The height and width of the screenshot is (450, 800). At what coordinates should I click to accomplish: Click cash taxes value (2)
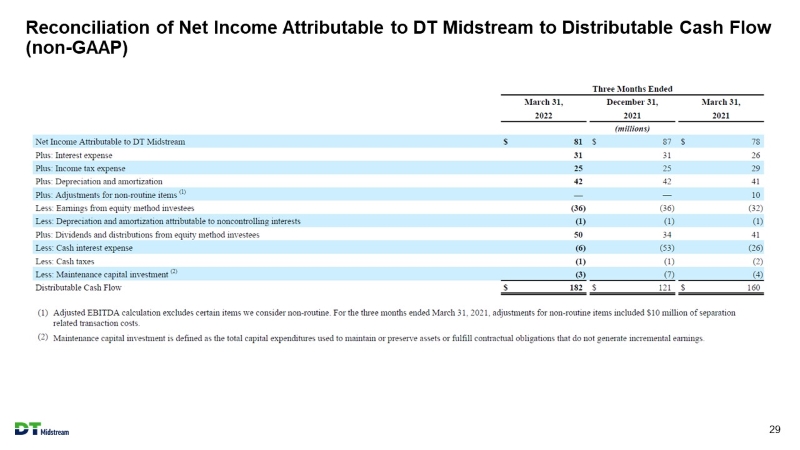click(x=758, y=261)
